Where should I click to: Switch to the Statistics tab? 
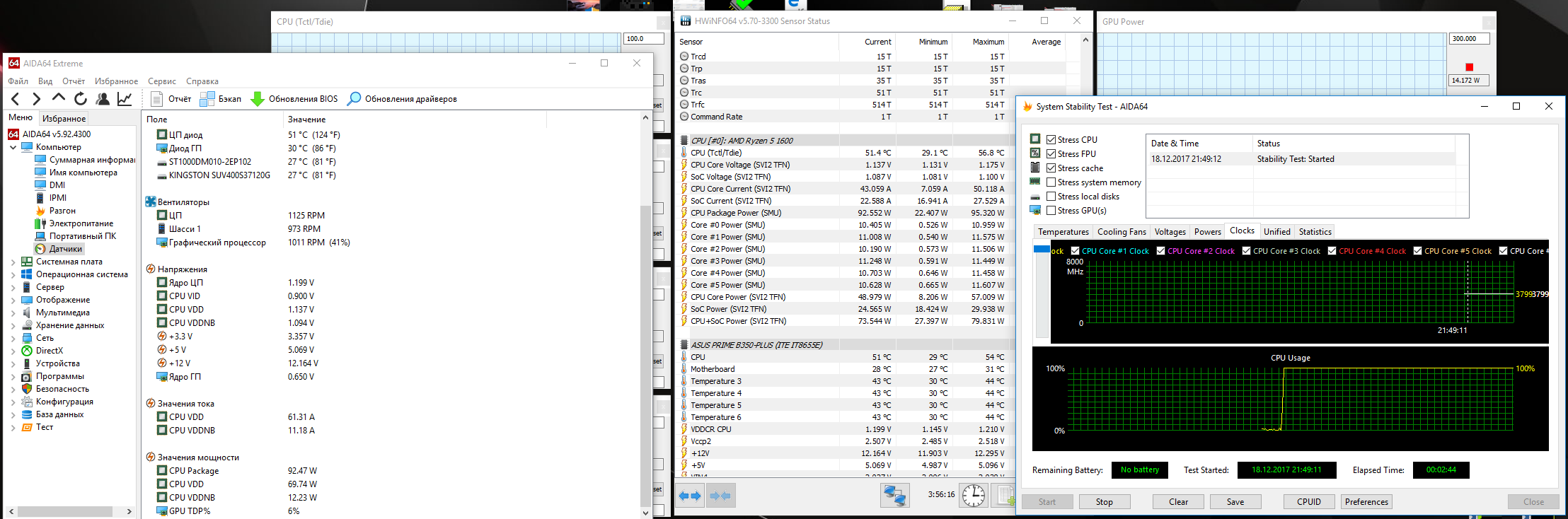pyautogui.click(x=1315, y=232)
